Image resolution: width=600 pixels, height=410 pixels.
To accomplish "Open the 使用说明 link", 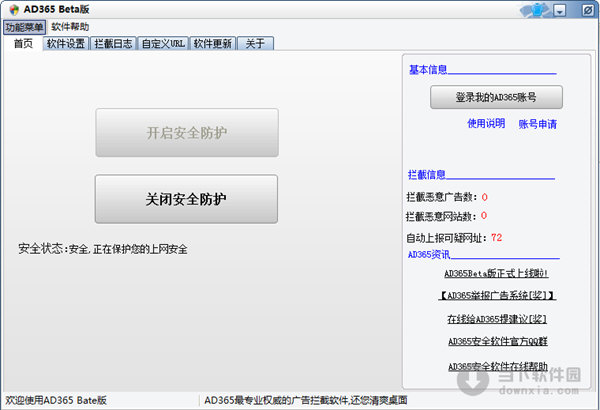I will click(486, 124).
